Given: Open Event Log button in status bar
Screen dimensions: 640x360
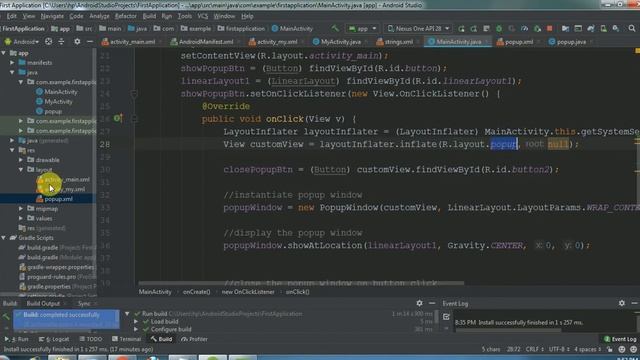Looking at the screenshot, I should 620,339.
